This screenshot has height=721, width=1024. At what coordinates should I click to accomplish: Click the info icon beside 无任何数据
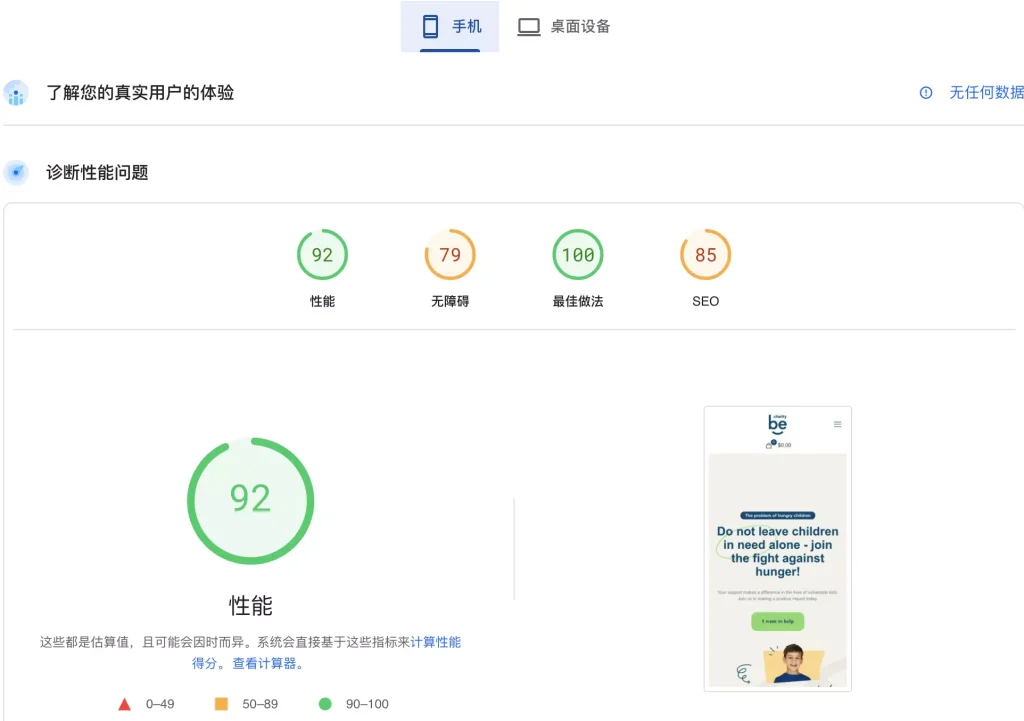(925, 92)
